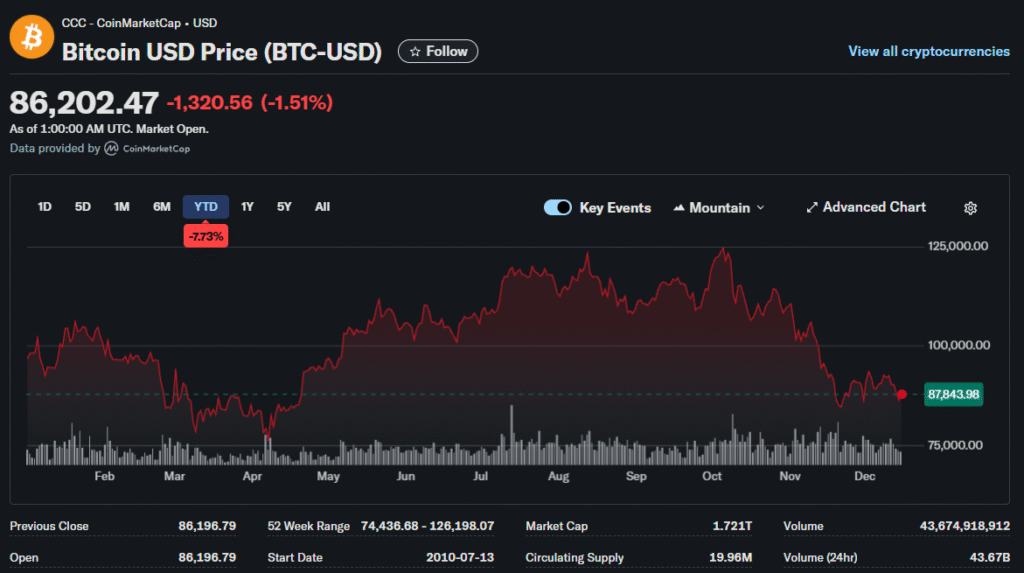The height and width of the screenshot is (573, 1024).
Task: Expand the Mountain chart type dropdown
Action: point(719,208)
